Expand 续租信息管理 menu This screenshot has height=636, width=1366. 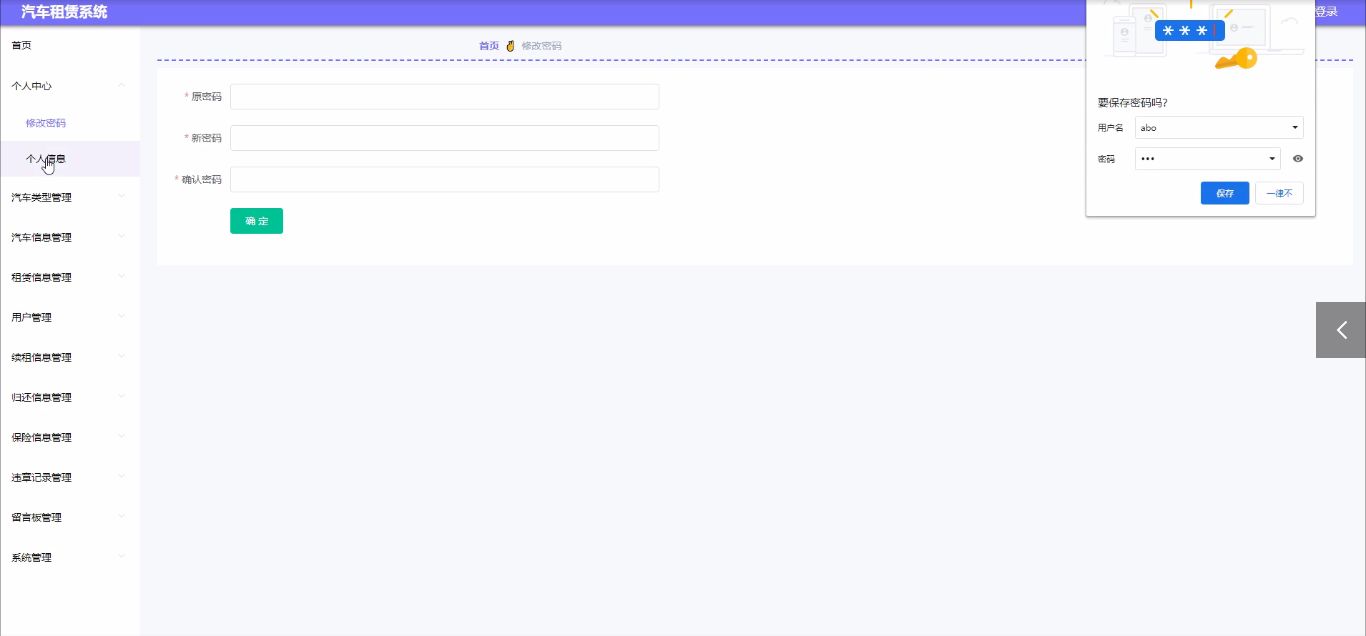point(70,357)
